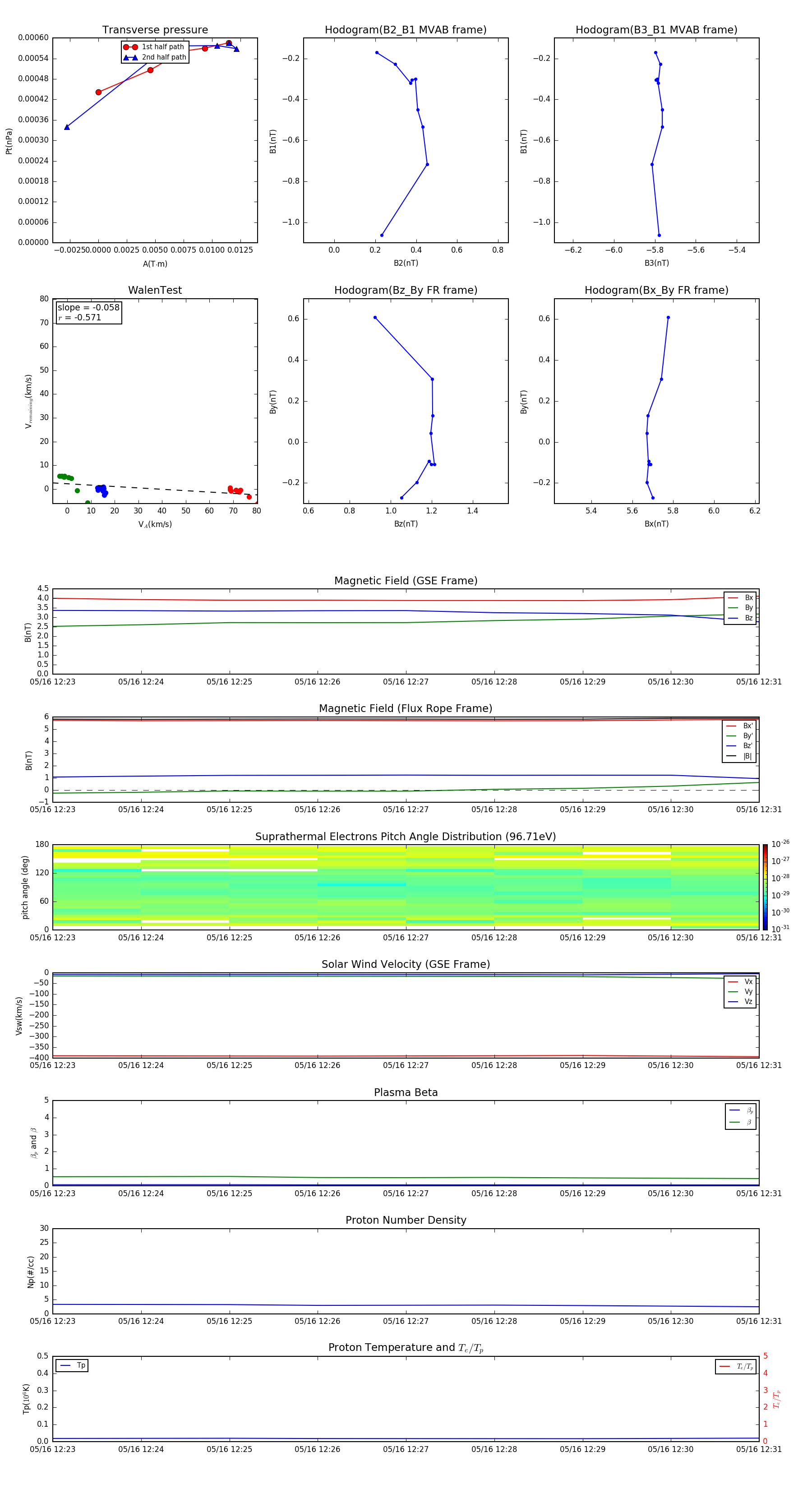Viewport: 812px width, 1489px height.
Task: Click the B2(nT) x-axis label
Action: (x=406, y=264)
